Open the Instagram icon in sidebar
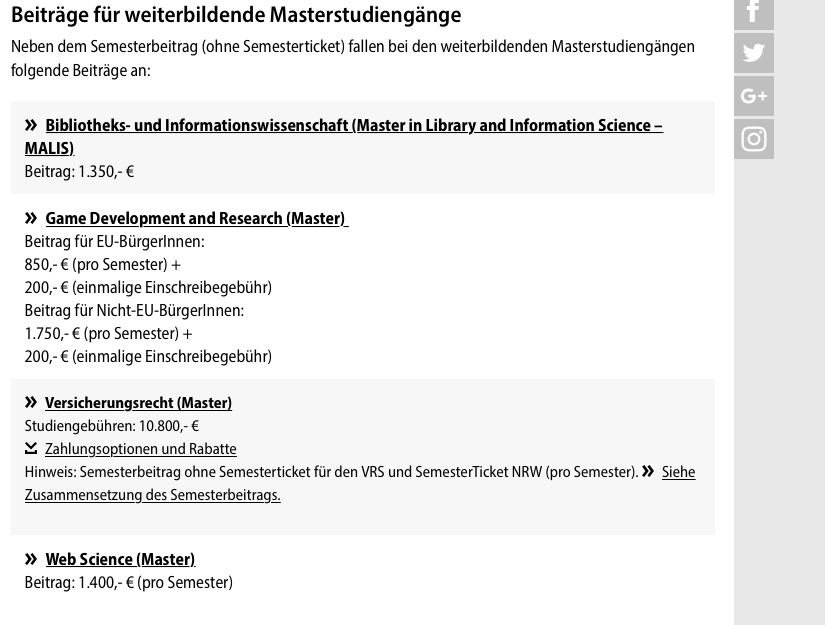 pos(753,139)
